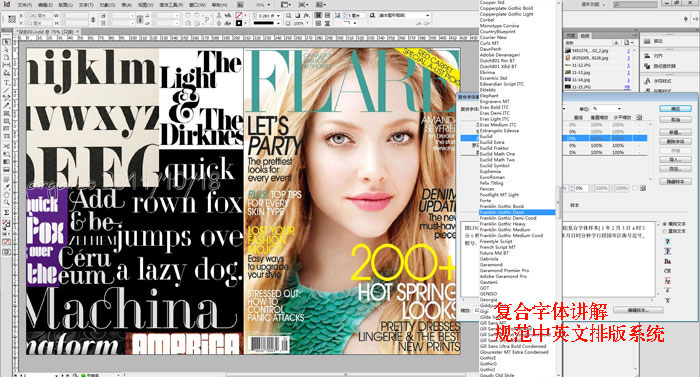
Task: Click the 新建... button
Action: pyautogui.click(x=675, y=132)
